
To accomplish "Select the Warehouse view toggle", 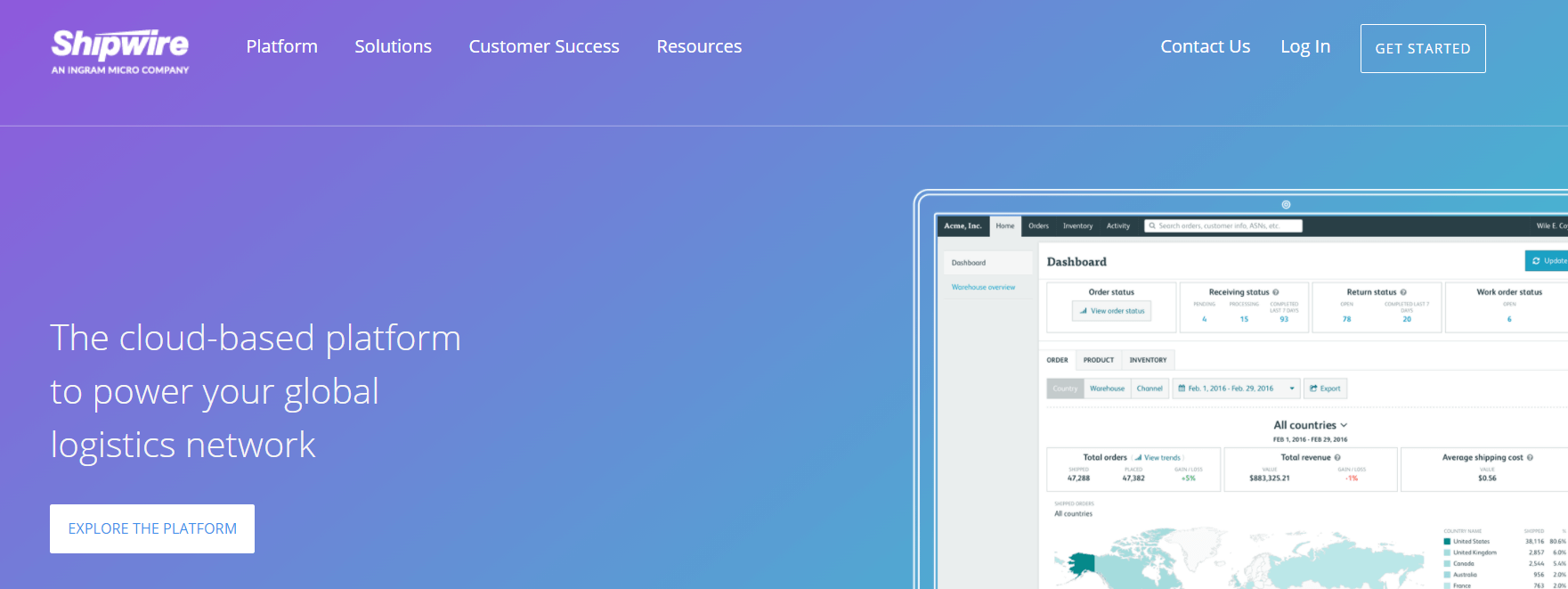I will click(x=1107, y=389).
